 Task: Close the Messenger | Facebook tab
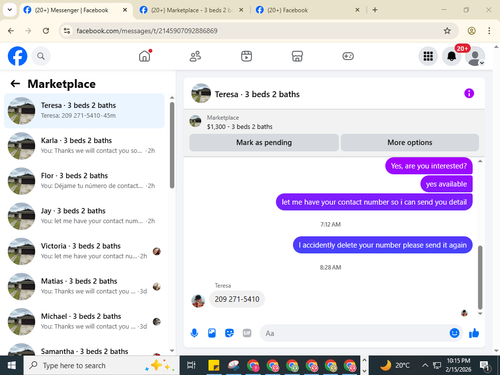tap(125, 10)
